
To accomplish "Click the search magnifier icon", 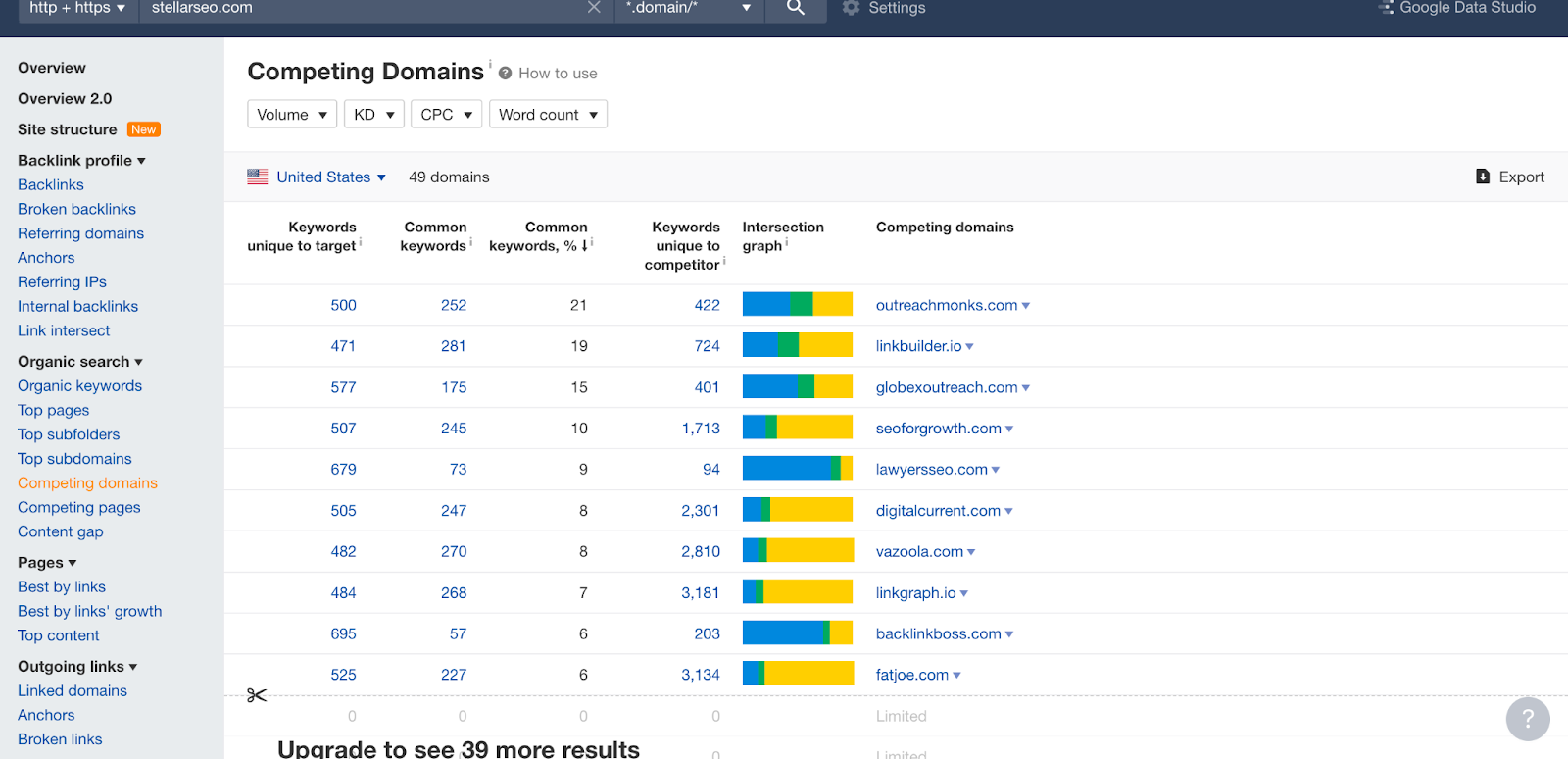I will point(796,8).
